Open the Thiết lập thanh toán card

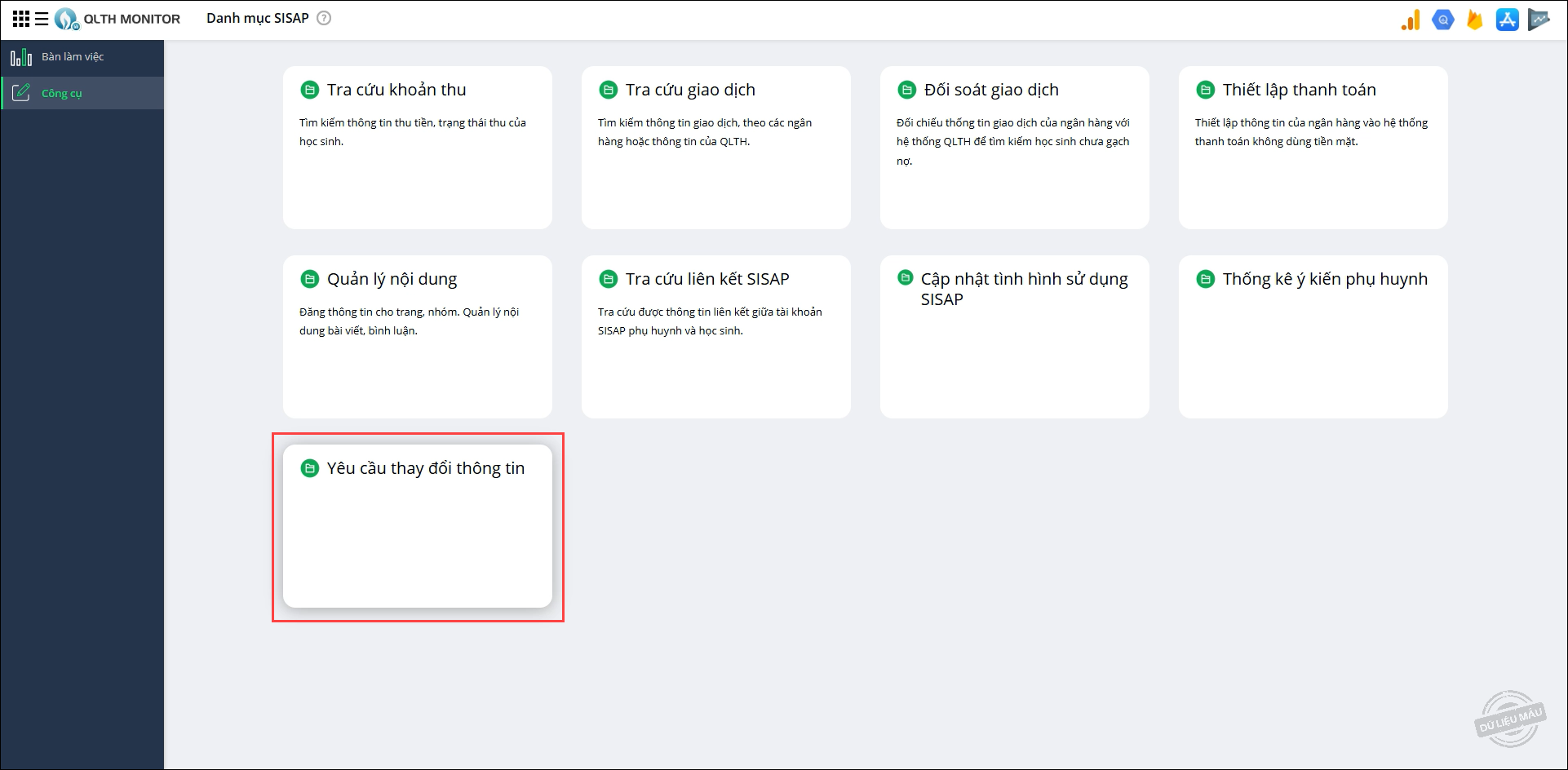click(1313, 147)
